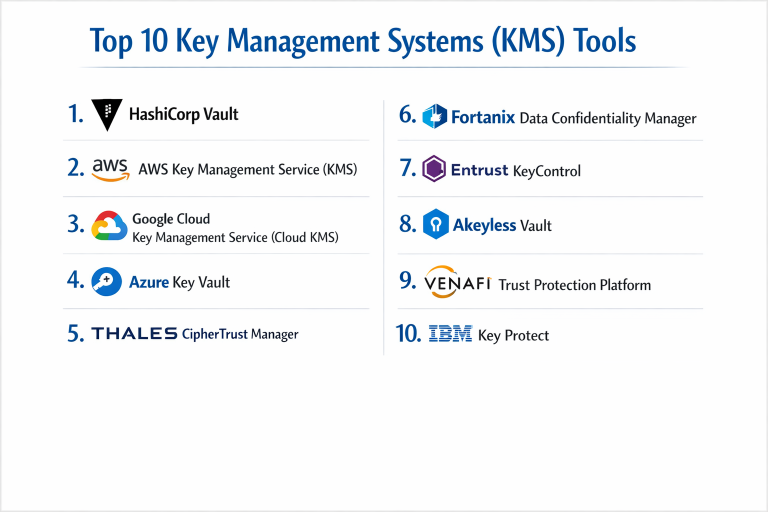This screenshot has height=512, width=768.
Task: Click the number '9.' beside VENAFI
Action: (408, 280)
